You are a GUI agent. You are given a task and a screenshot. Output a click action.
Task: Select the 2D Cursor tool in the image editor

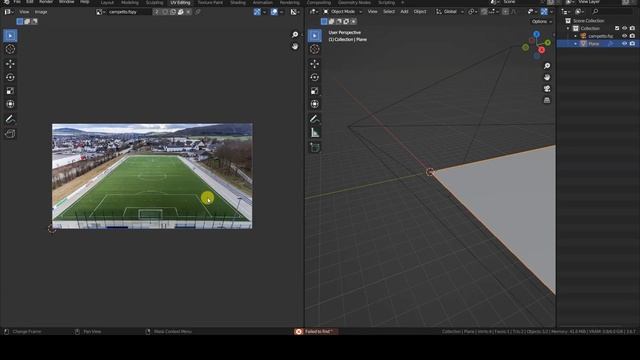click(x=10, y=49)
